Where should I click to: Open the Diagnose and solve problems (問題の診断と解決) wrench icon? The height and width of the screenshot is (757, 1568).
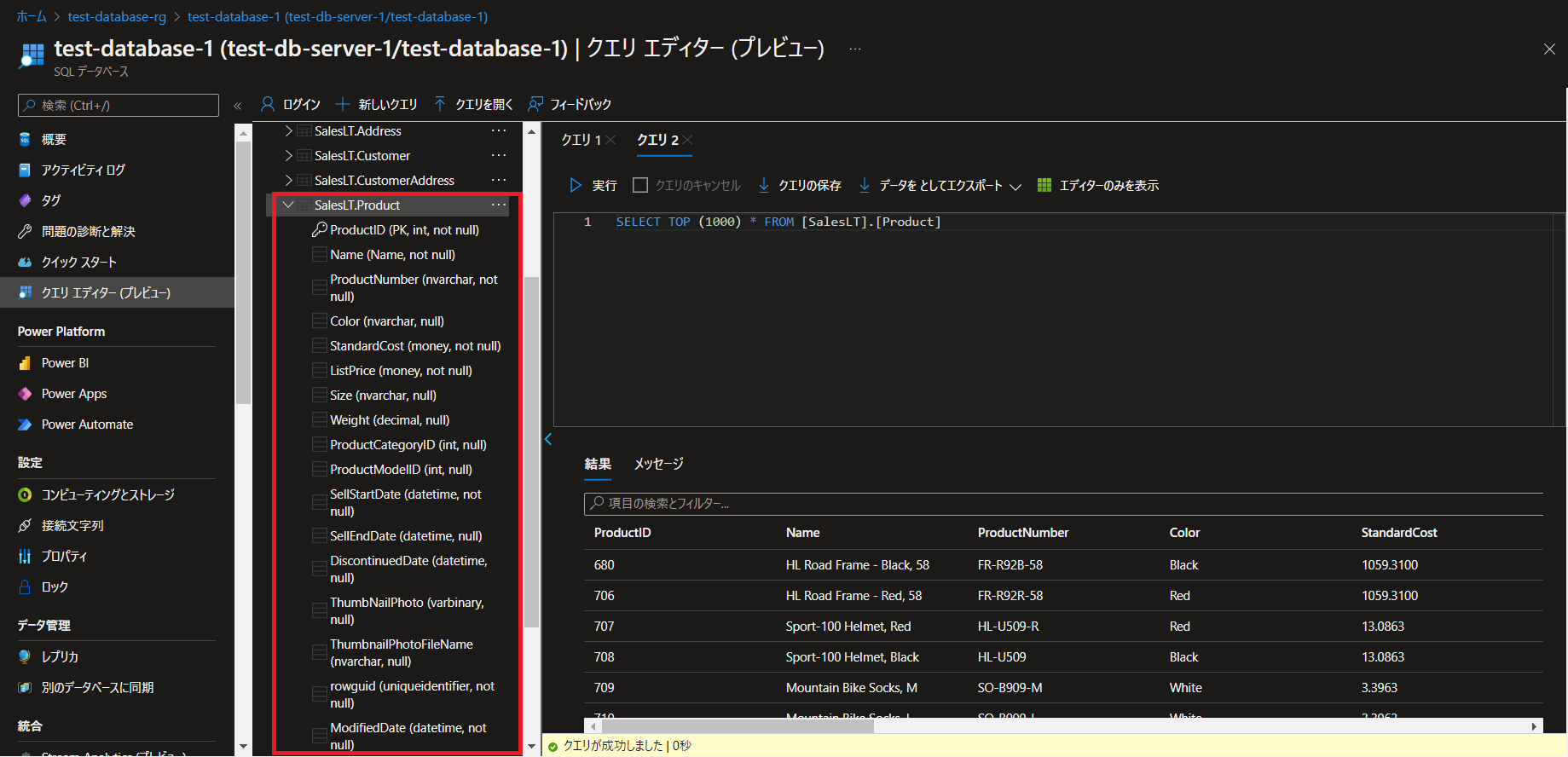[x=25, y=231]
